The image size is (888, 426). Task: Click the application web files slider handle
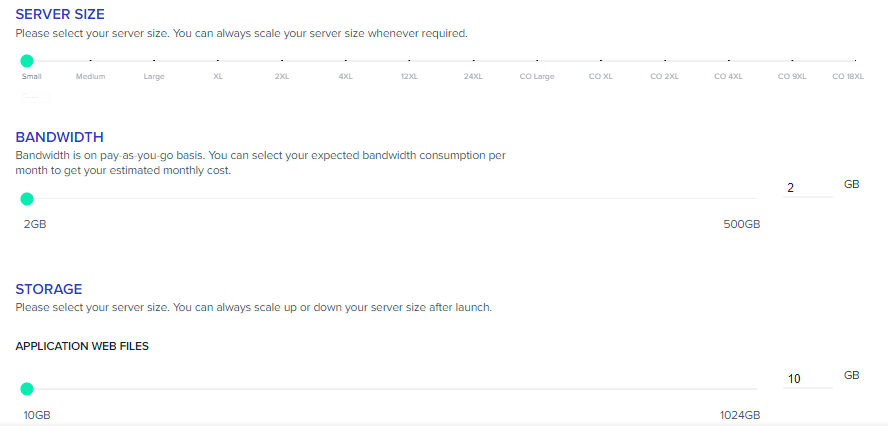[27, 389]
